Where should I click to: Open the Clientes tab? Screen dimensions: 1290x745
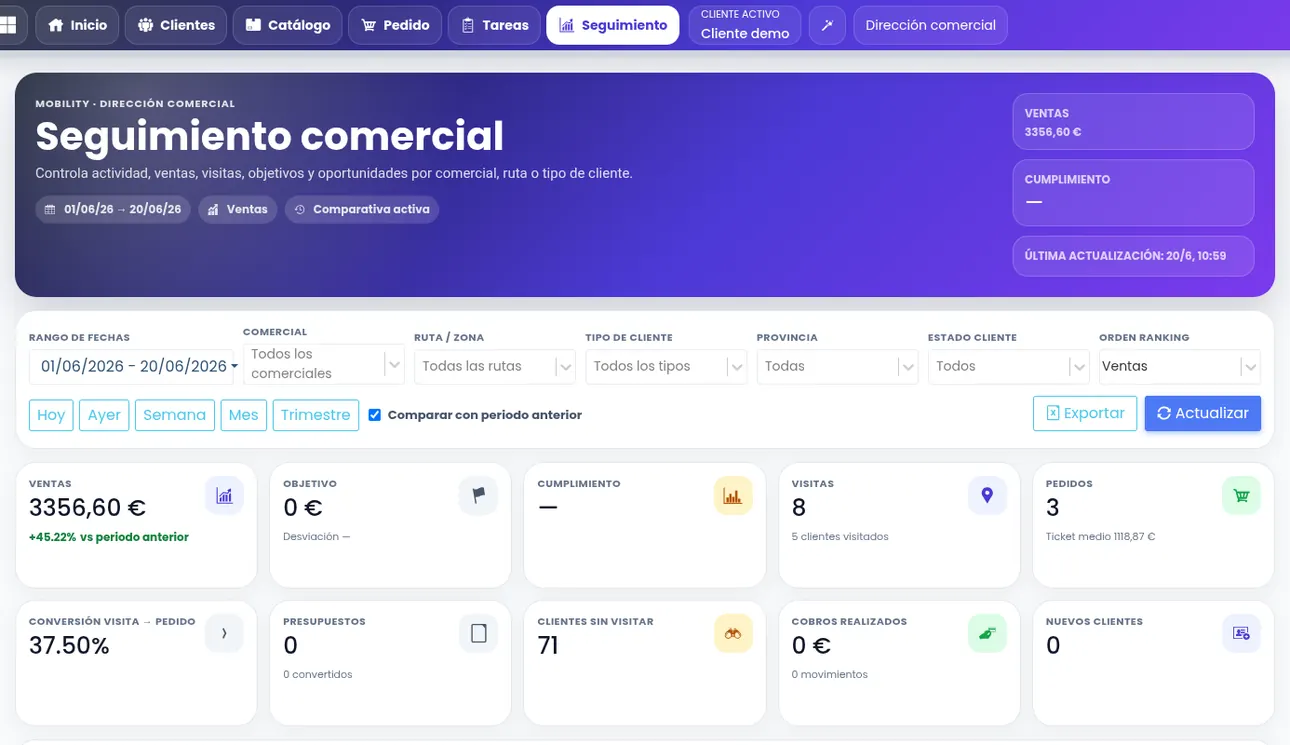[x=176, y=25]
